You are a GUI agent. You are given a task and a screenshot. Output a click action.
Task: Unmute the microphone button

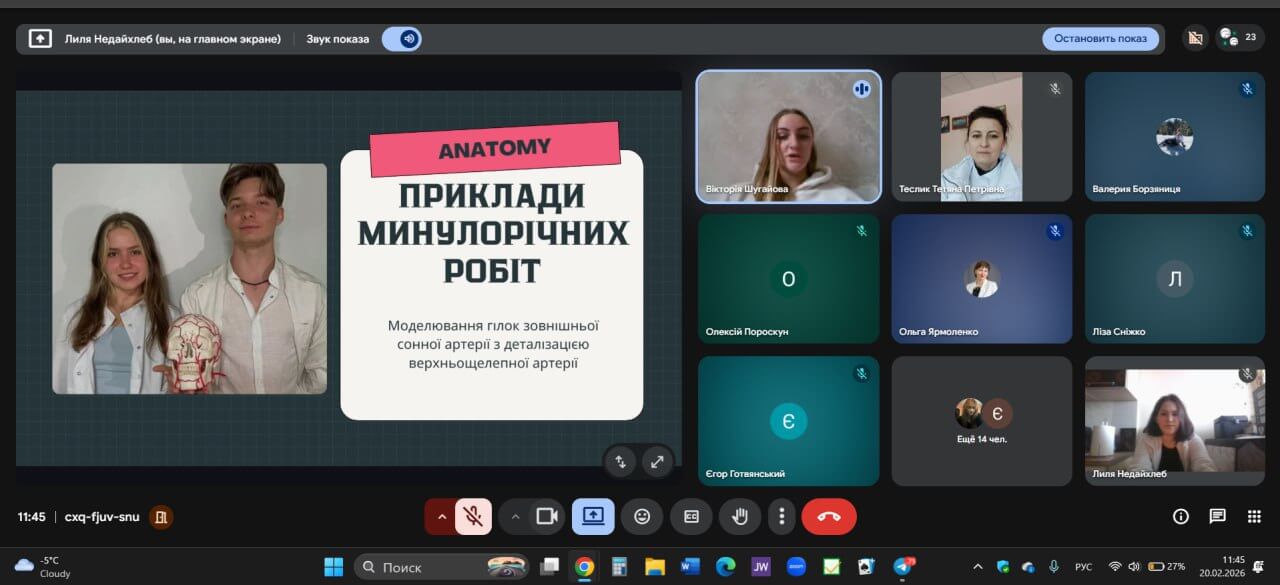tap(474, 516)
